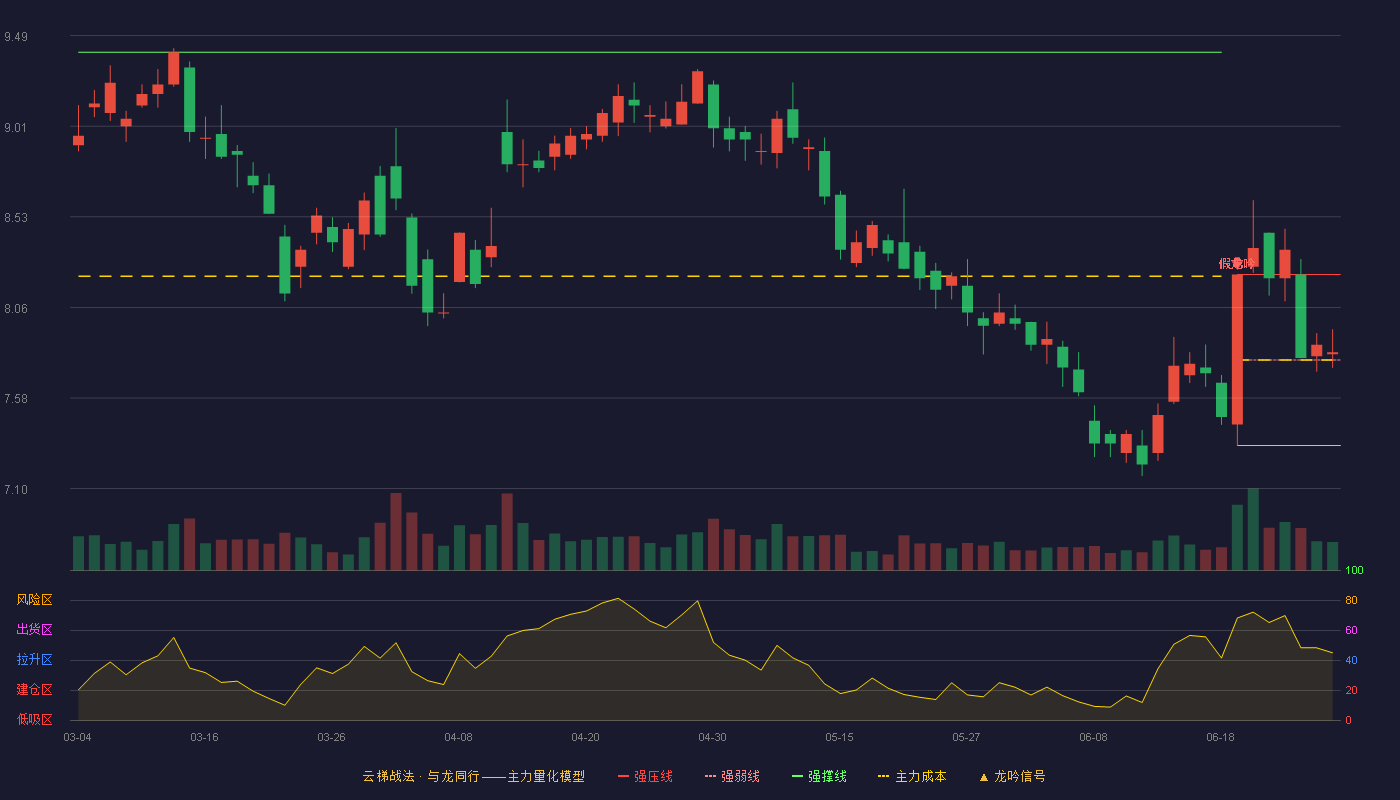The width and height of the screenshot is (1400, 800).
Task: Click the 03-26 date axis label
Action: (x=331, y=737)
